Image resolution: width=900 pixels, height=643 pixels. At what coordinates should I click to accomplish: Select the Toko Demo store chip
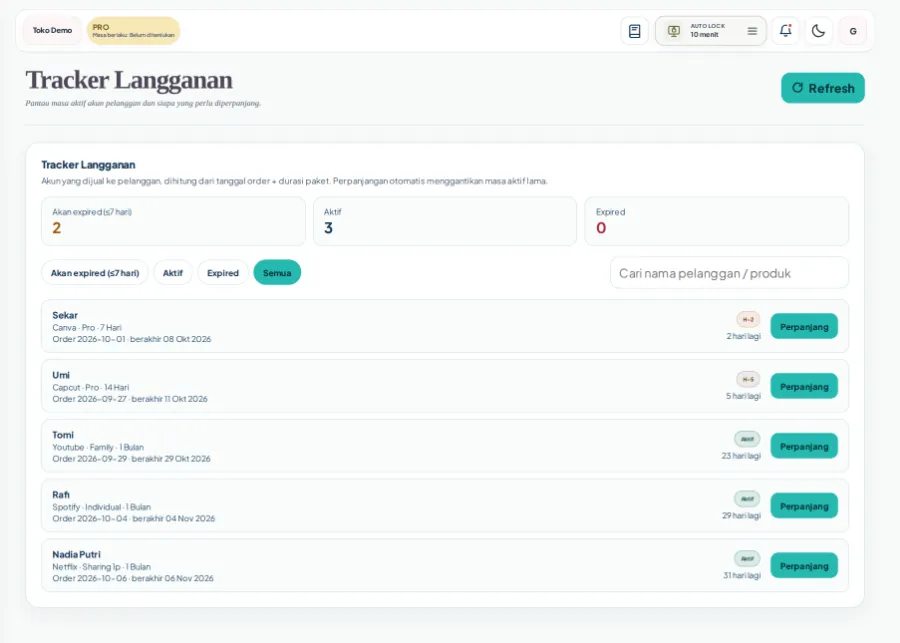click(x=52, y=30)
